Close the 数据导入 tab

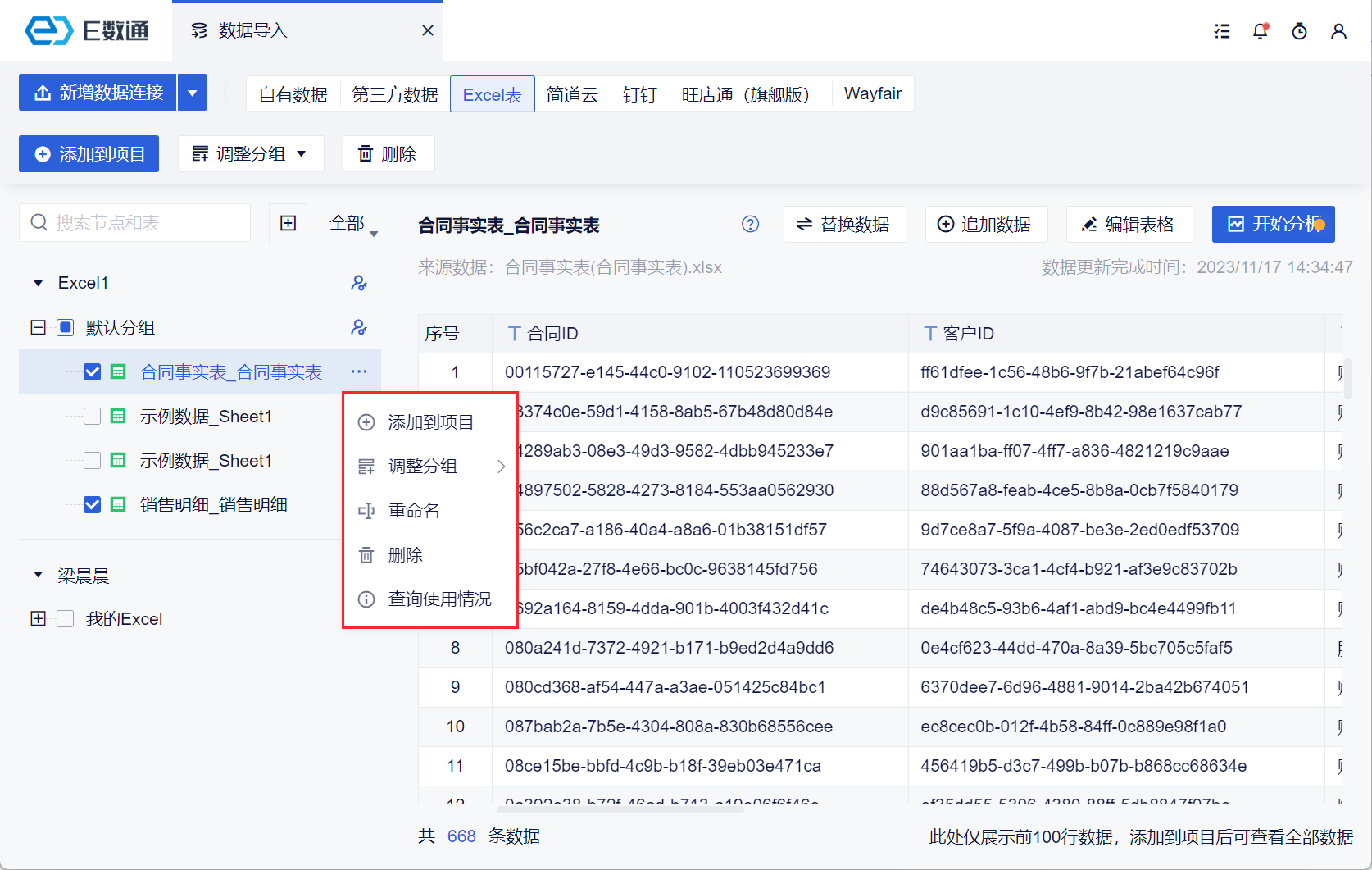pyautogui.click(x=427, y=30)
